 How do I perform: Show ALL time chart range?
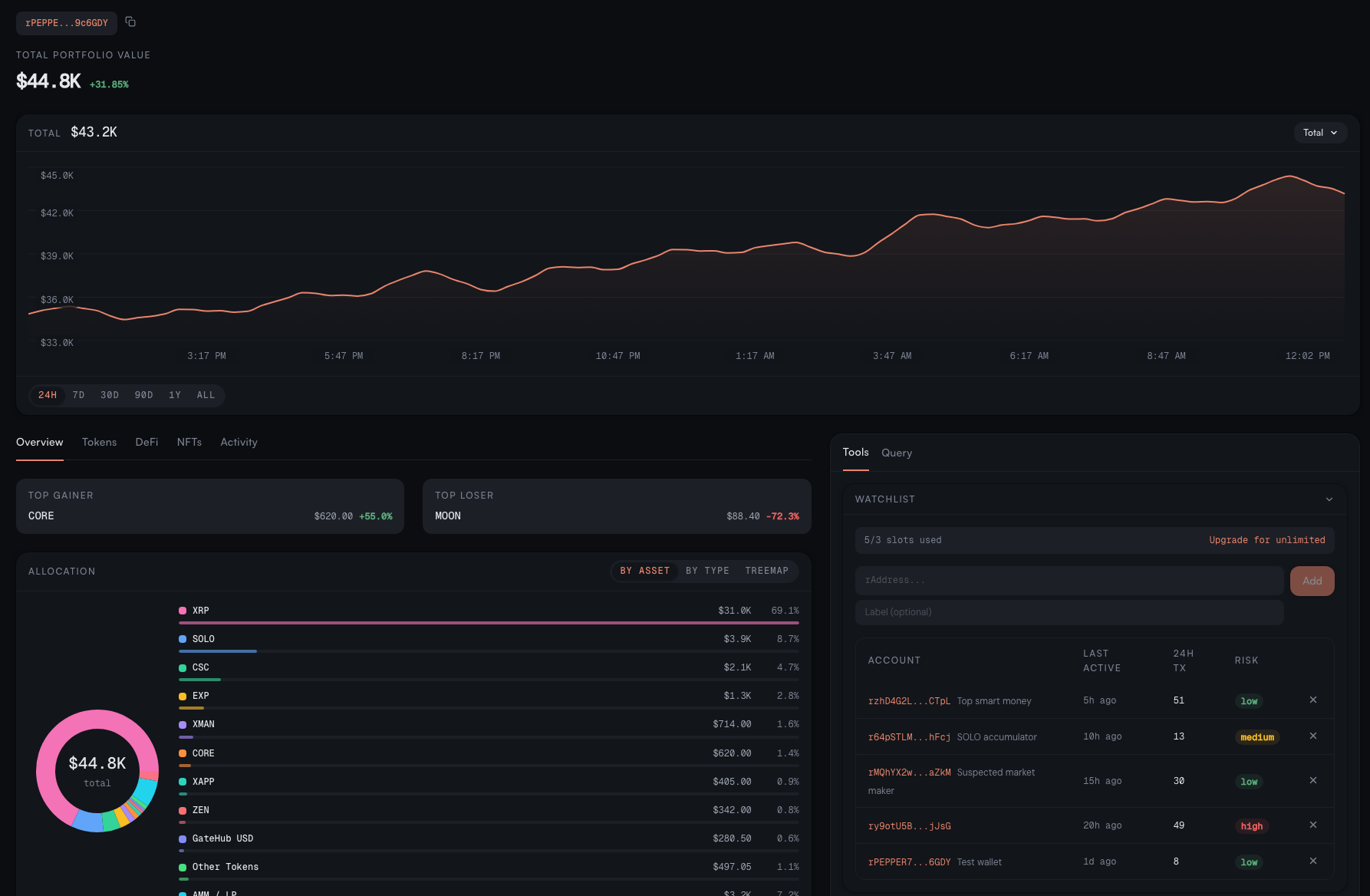point(206,395)
